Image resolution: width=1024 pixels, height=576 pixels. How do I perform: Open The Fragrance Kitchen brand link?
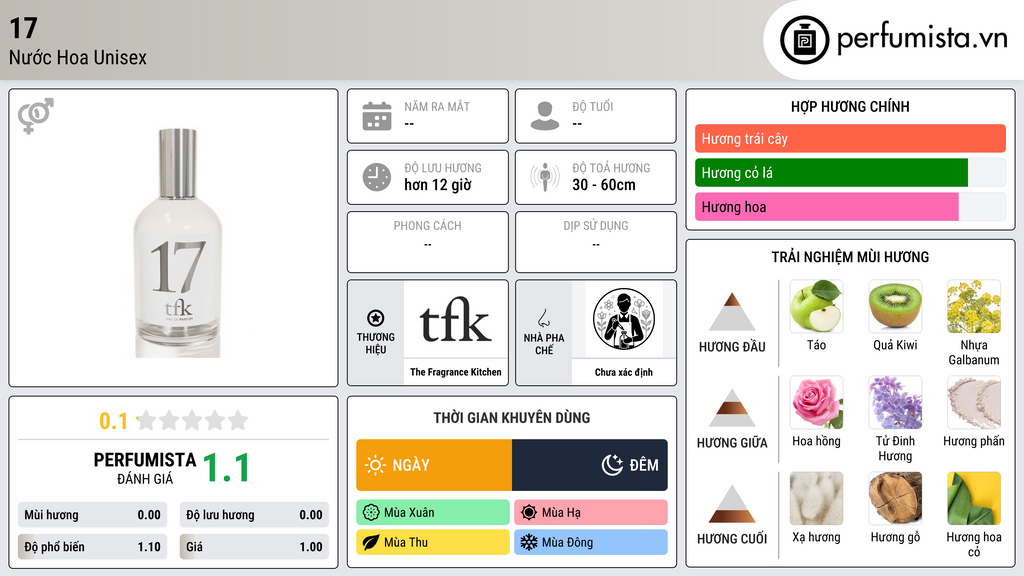coord(456,372)
